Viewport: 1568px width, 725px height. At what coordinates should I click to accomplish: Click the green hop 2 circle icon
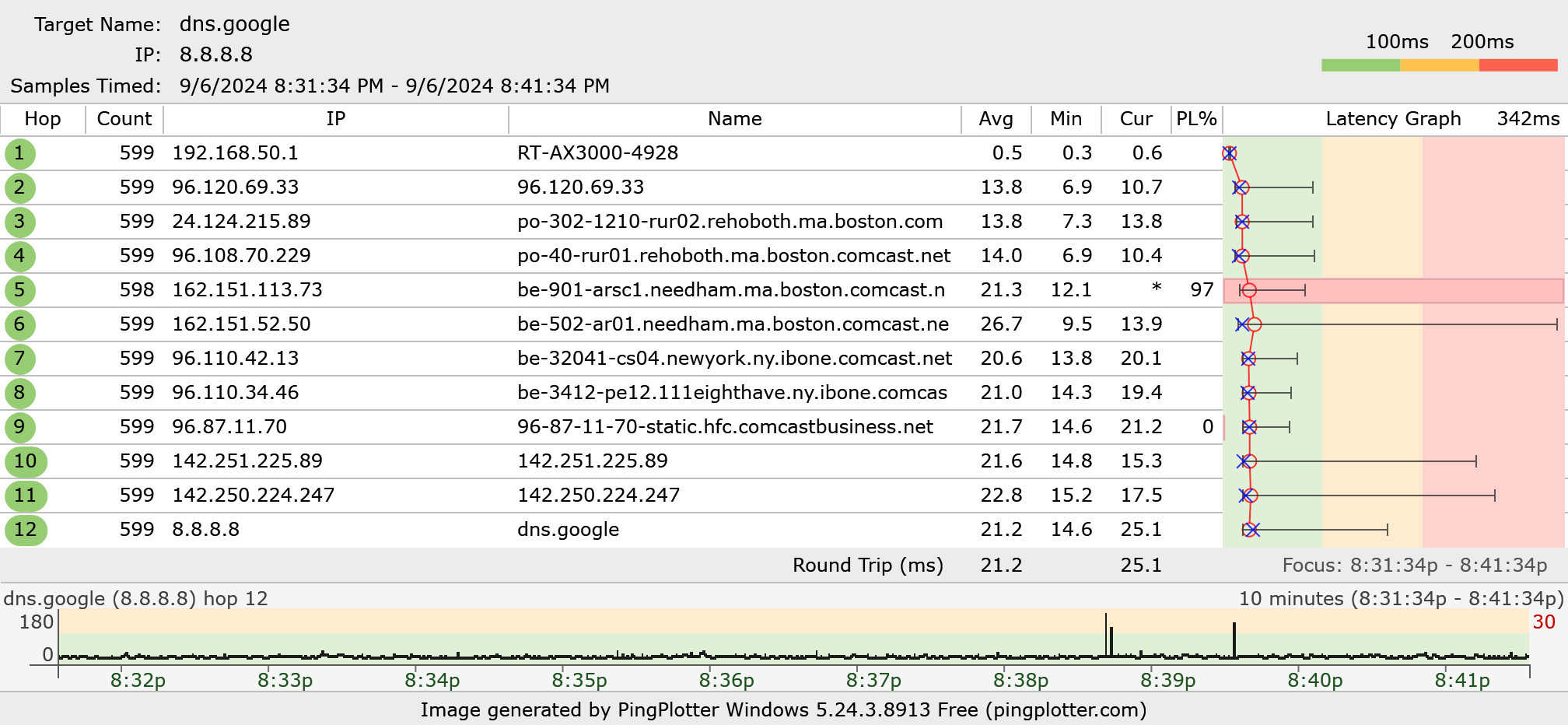tap(19, 187)
